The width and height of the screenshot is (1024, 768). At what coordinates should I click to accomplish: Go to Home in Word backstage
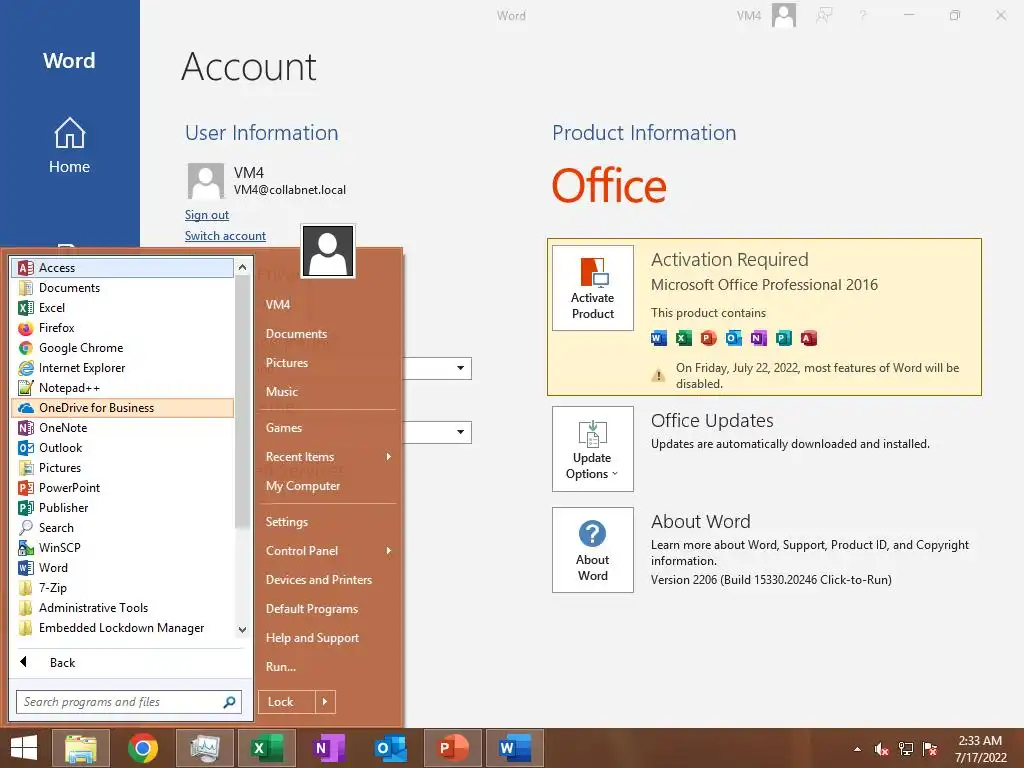[69, 146]
